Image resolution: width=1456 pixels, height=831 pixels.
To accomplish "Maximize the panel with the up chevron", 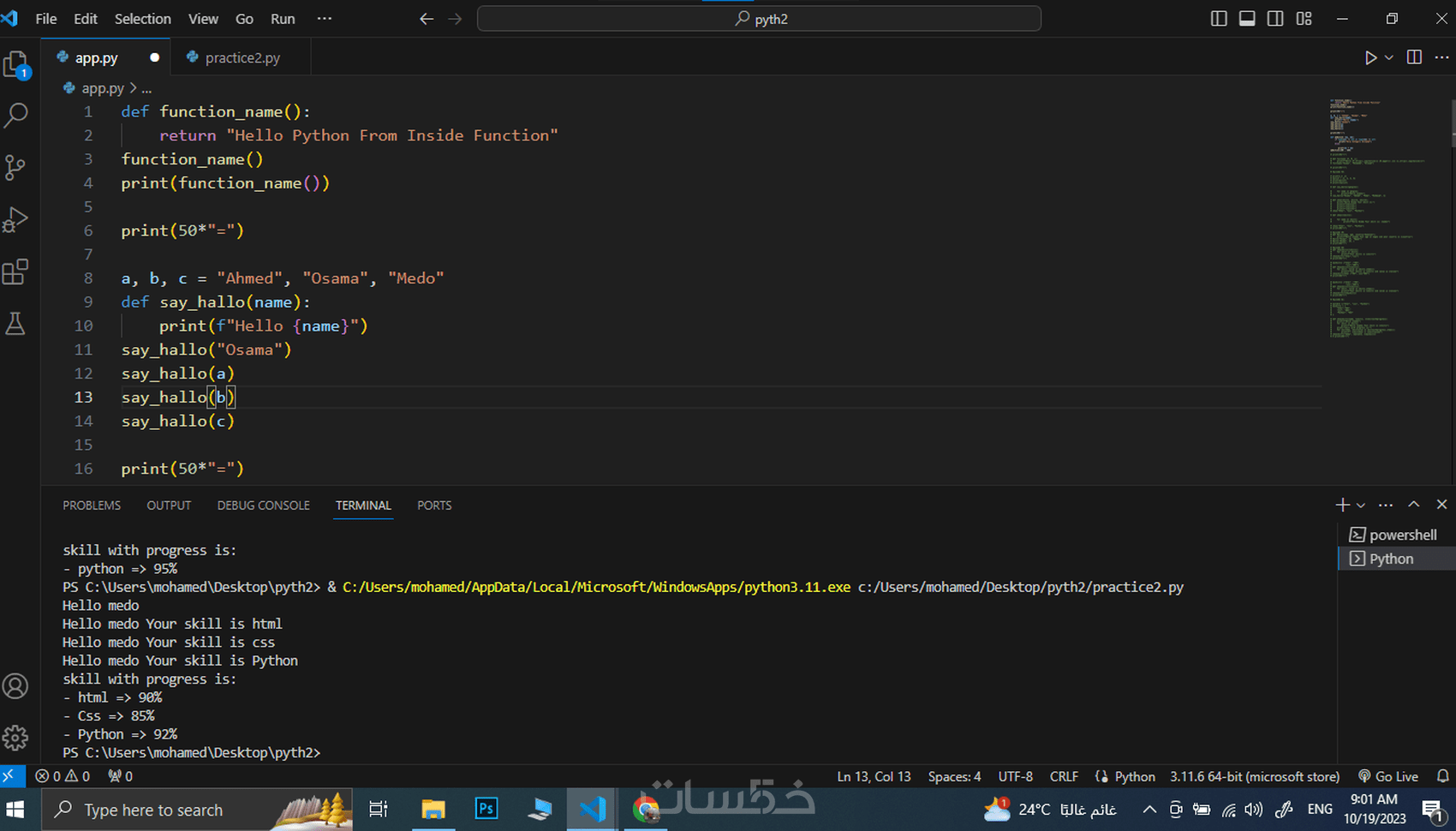I will [1414, 505].
